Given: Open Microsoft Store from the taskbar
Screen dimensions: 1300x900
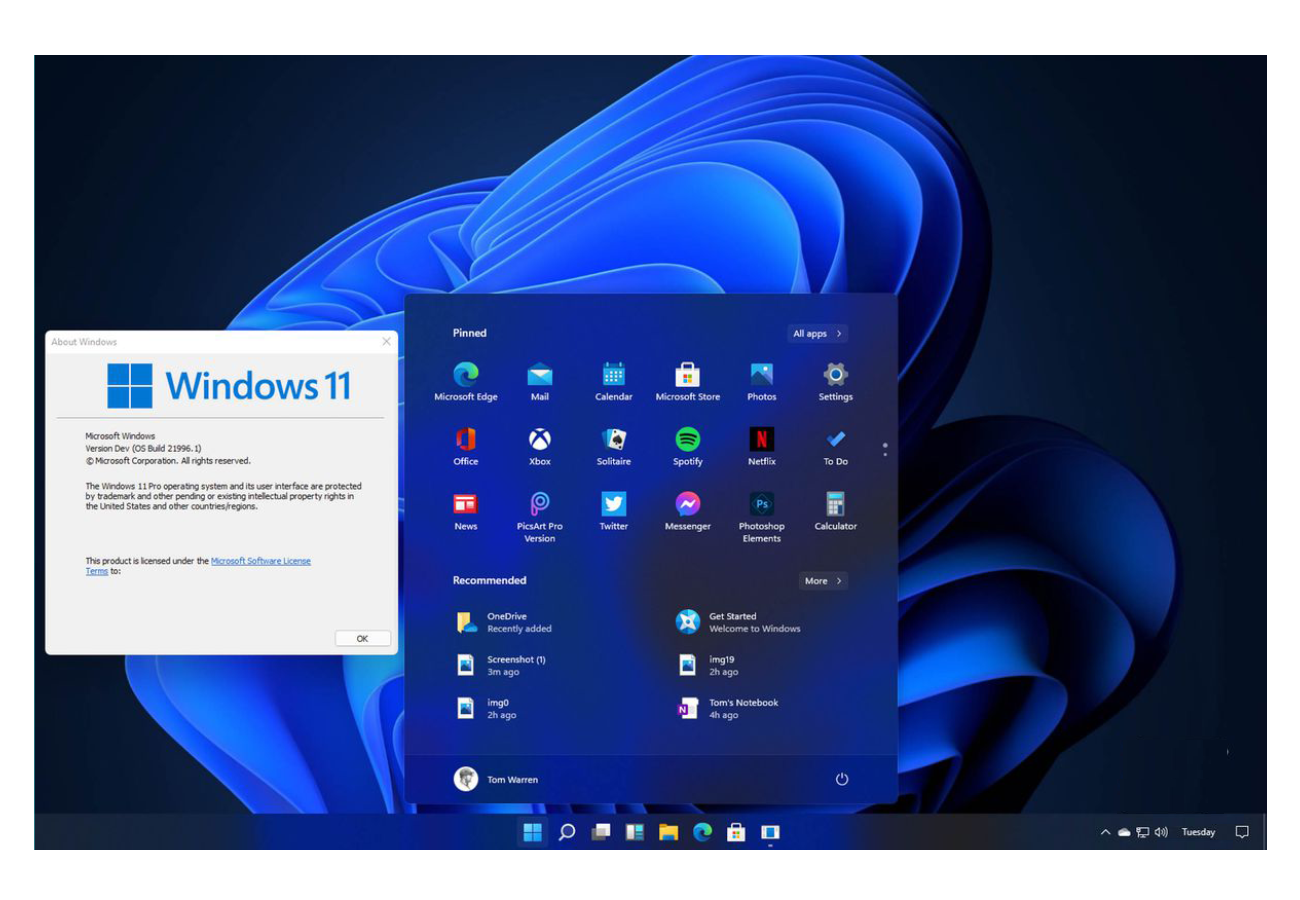Looking at the screenshot, I should (737, 832).
